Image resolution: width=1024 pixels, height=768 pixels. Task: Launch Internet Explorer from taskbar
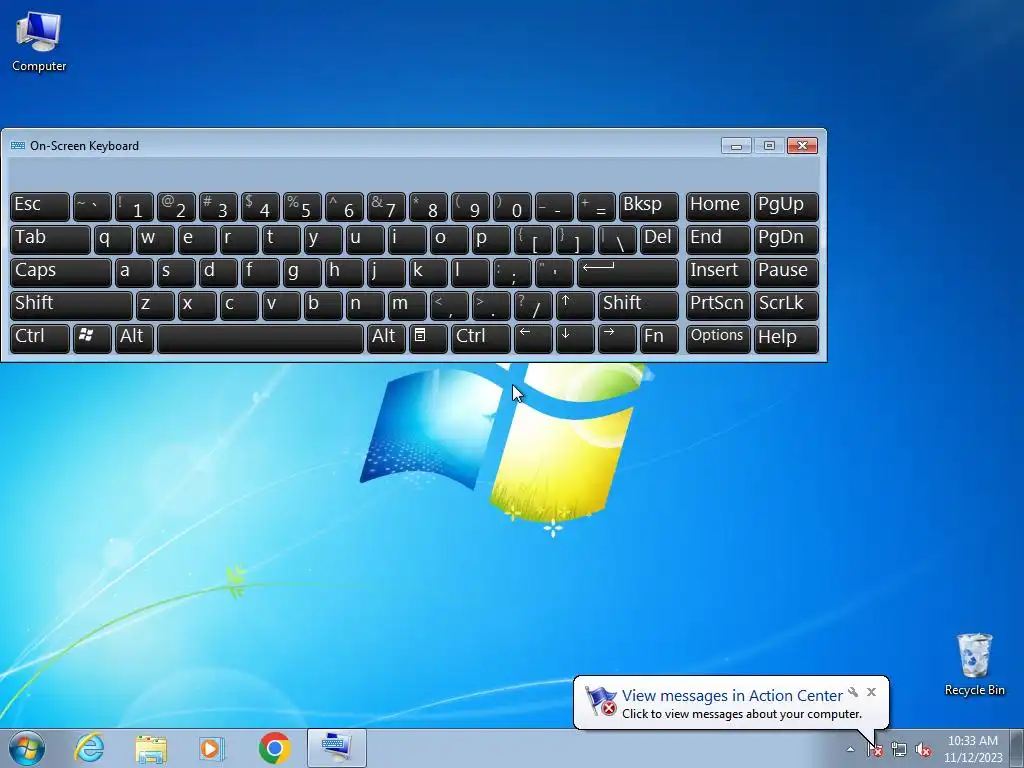pos(89,748)
